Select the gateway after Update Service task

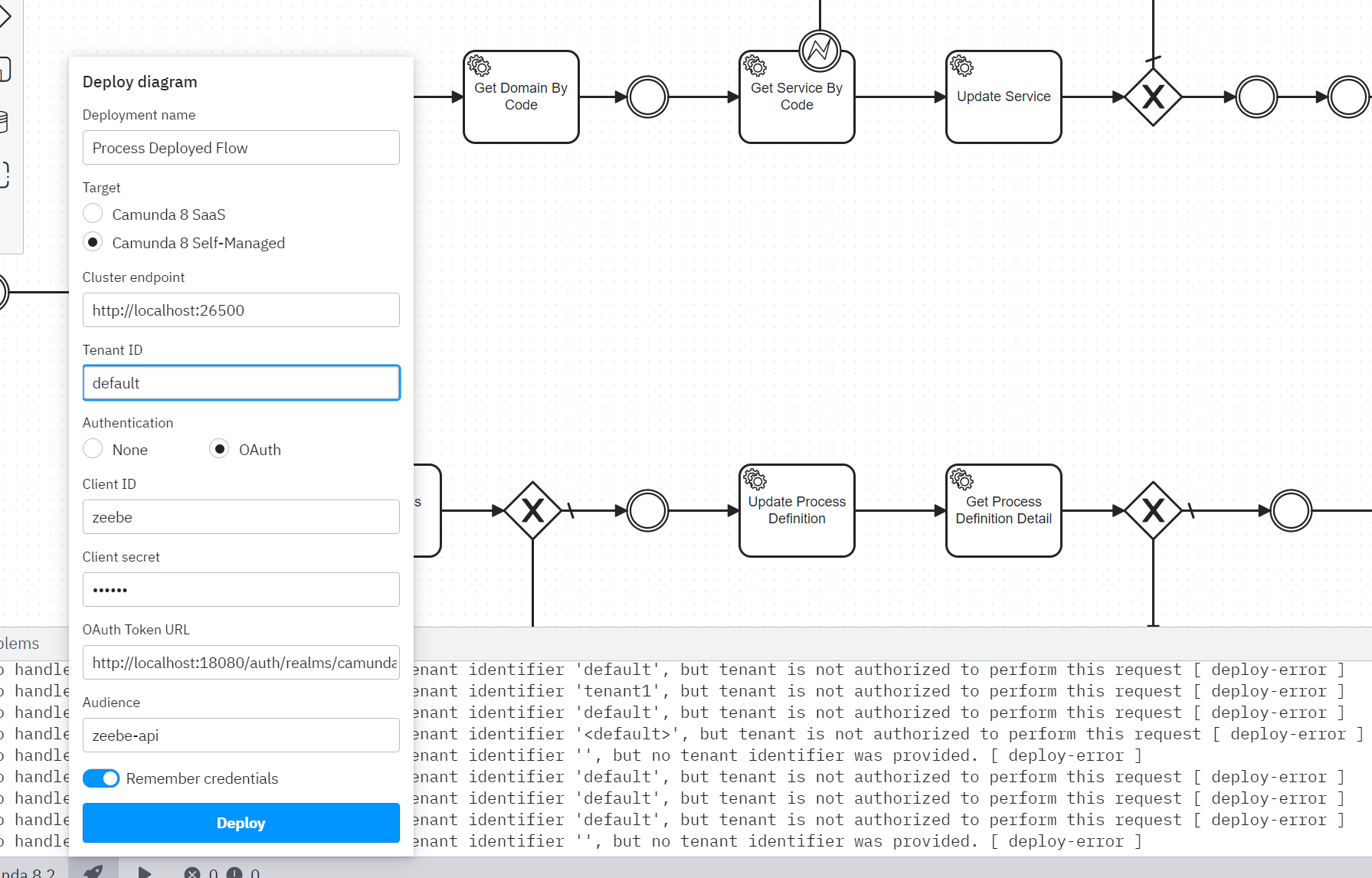point(1152,97)
